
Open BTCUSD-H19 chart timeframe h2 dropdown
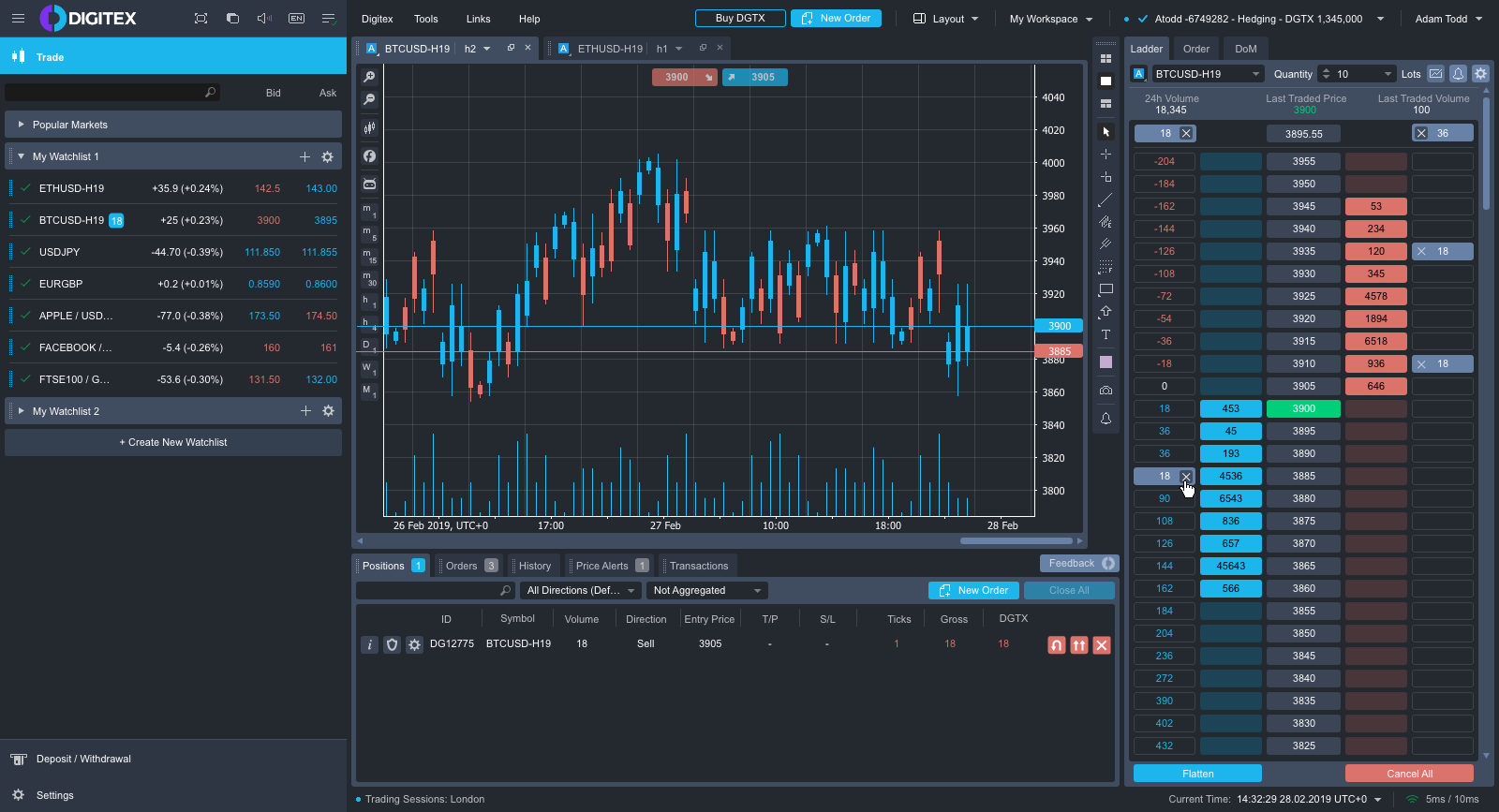(478, 49)
